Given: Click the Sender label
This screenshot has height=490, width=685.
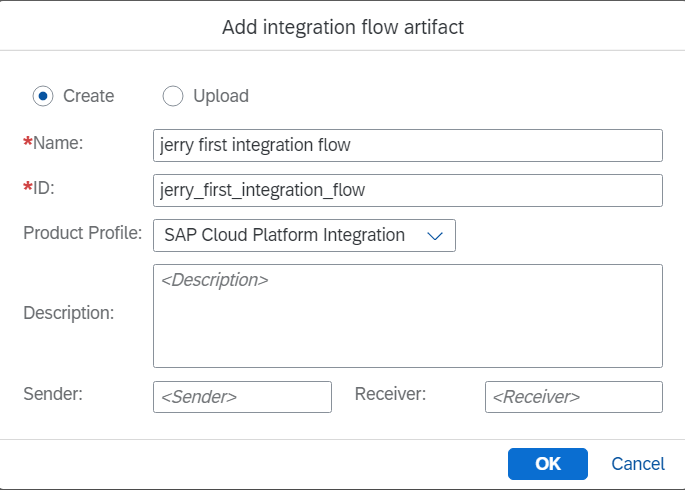Looking at the screenshot, I should click(x=52, y=393).
